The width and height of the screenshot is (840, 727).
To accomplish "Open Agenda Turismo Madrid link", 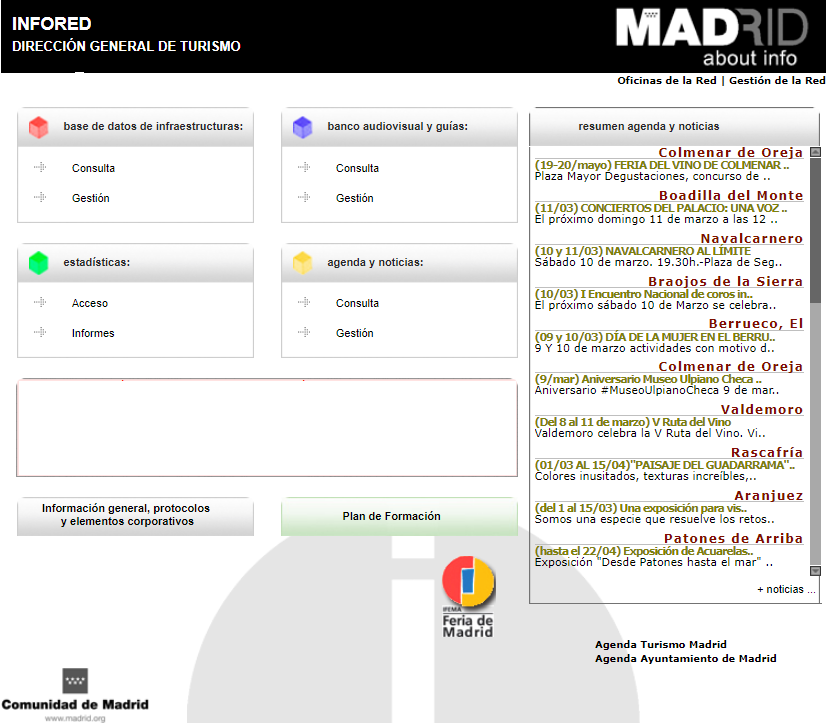I will coord(661,644).
